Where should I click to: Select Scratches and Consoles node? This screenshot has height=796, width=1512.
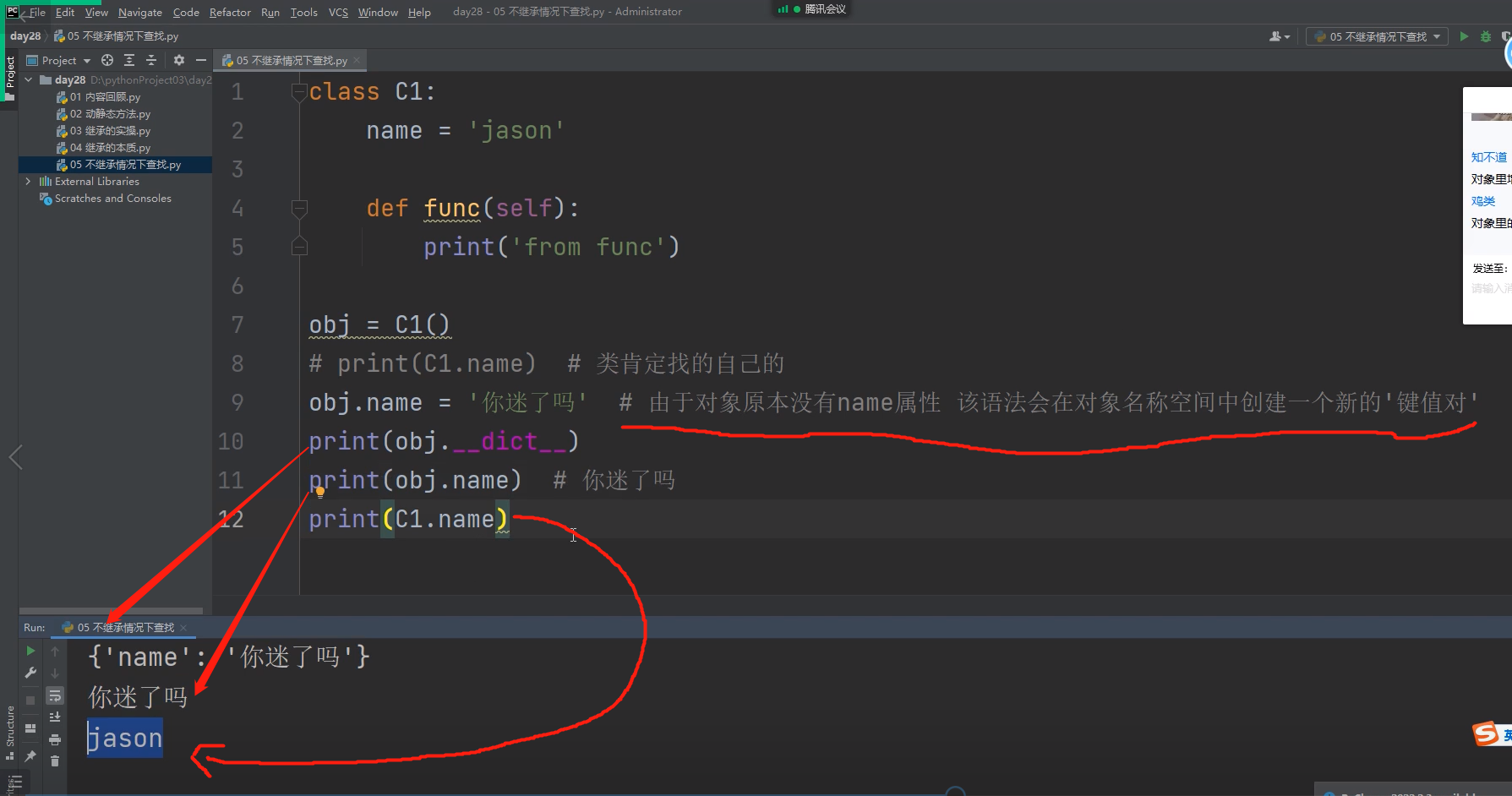coord(112,198)
